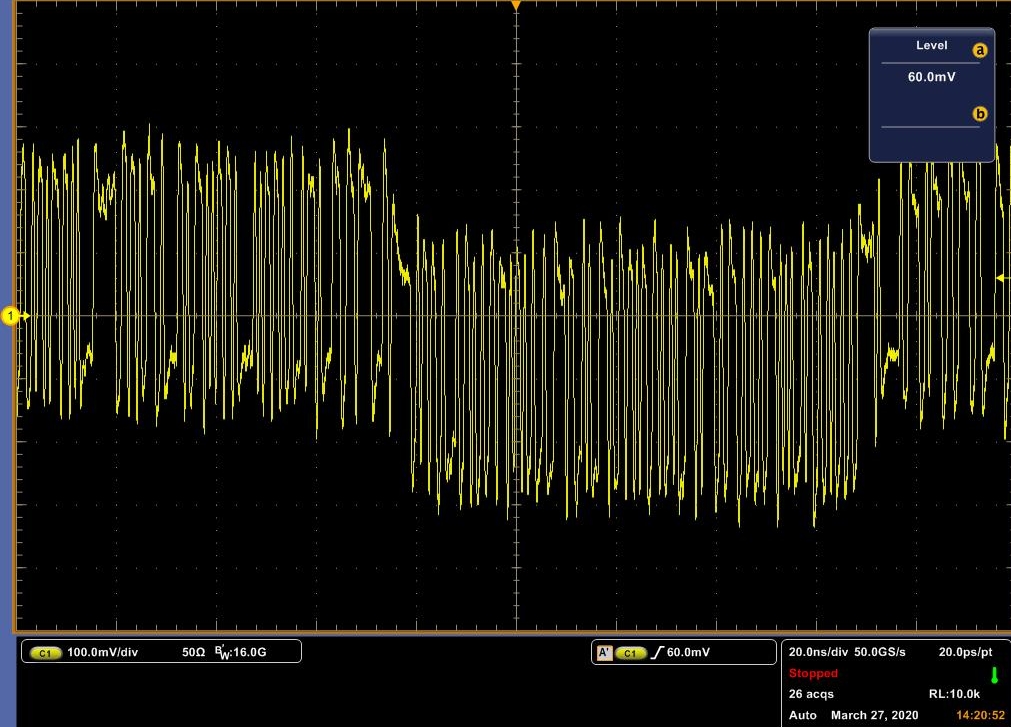The image size is (1011, 727).
Task: Click the 50Ω termination readout
Action: (193, 652)
